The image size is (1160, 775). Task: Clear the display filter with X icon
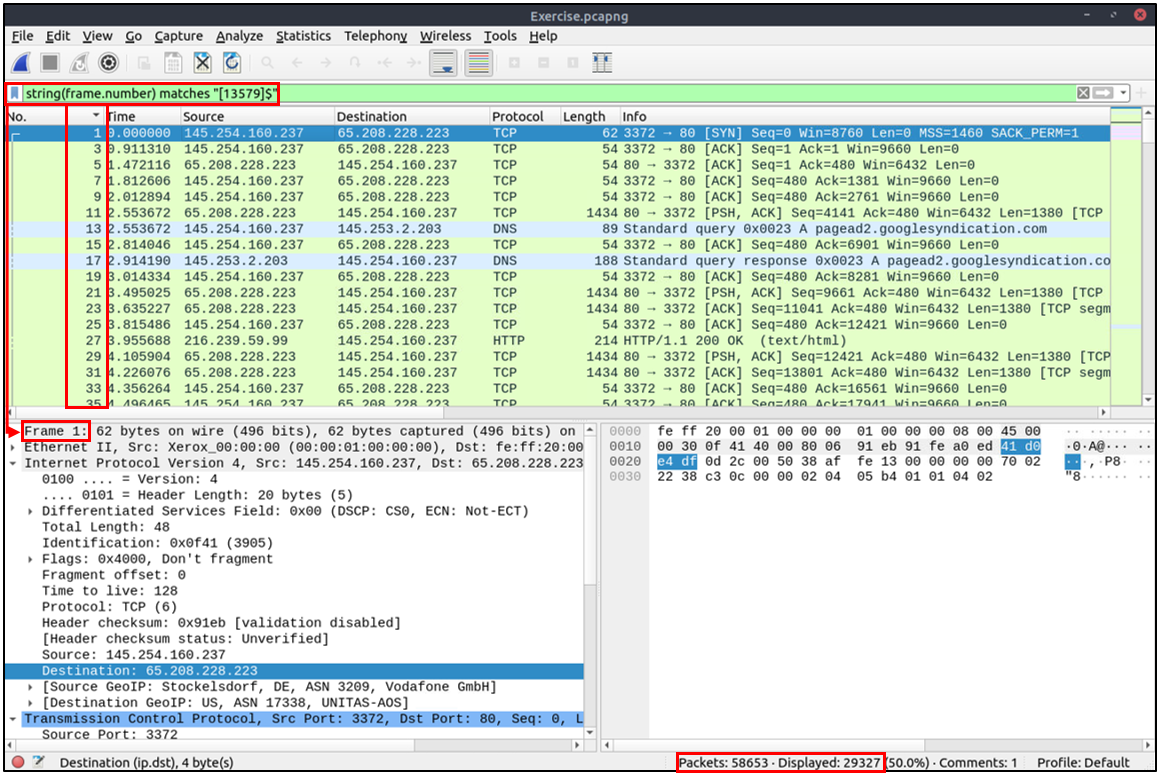(1083, 93)
